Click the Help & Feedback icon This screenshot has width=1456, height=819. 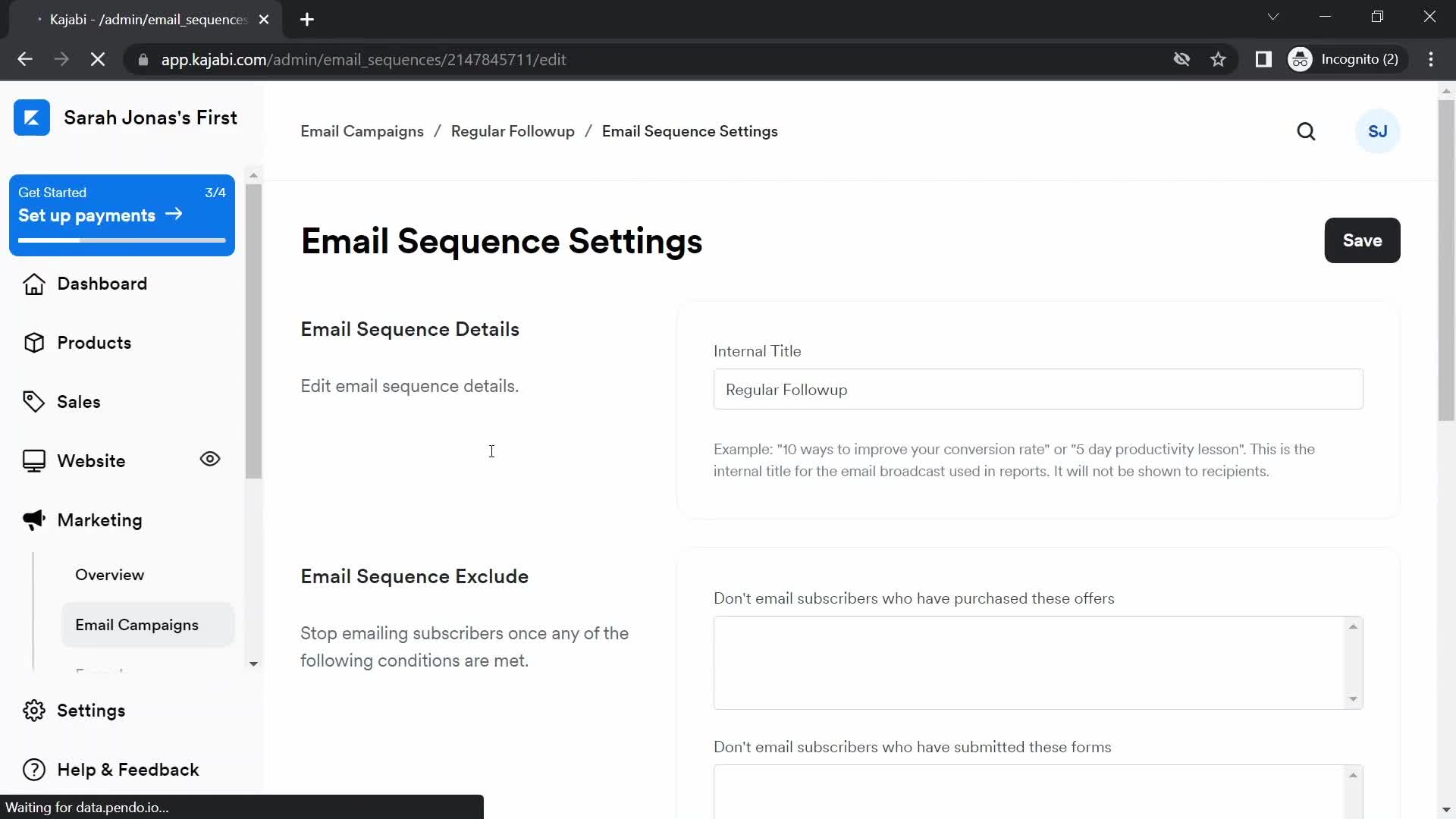click(33, 770)
